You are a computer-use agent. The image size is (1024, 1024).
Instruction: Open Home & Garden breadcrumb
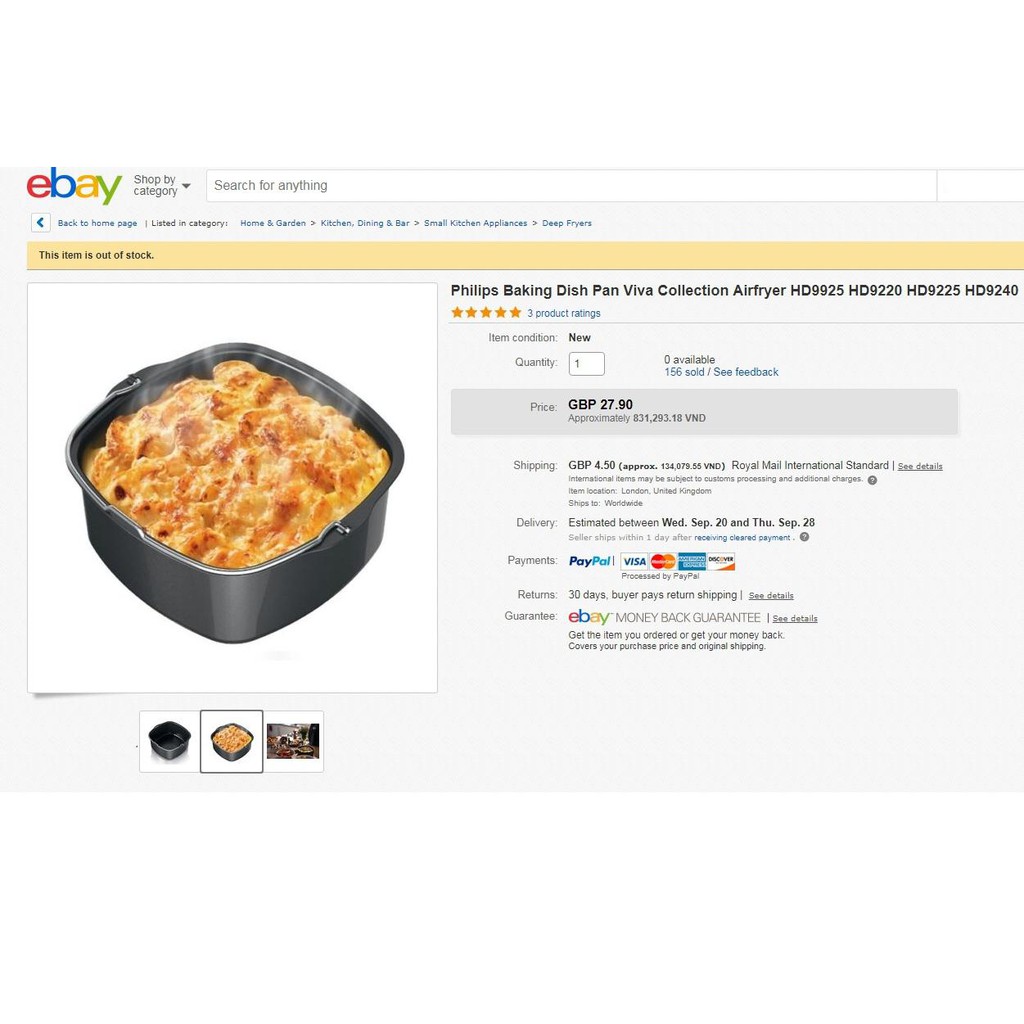click(273, 223)
